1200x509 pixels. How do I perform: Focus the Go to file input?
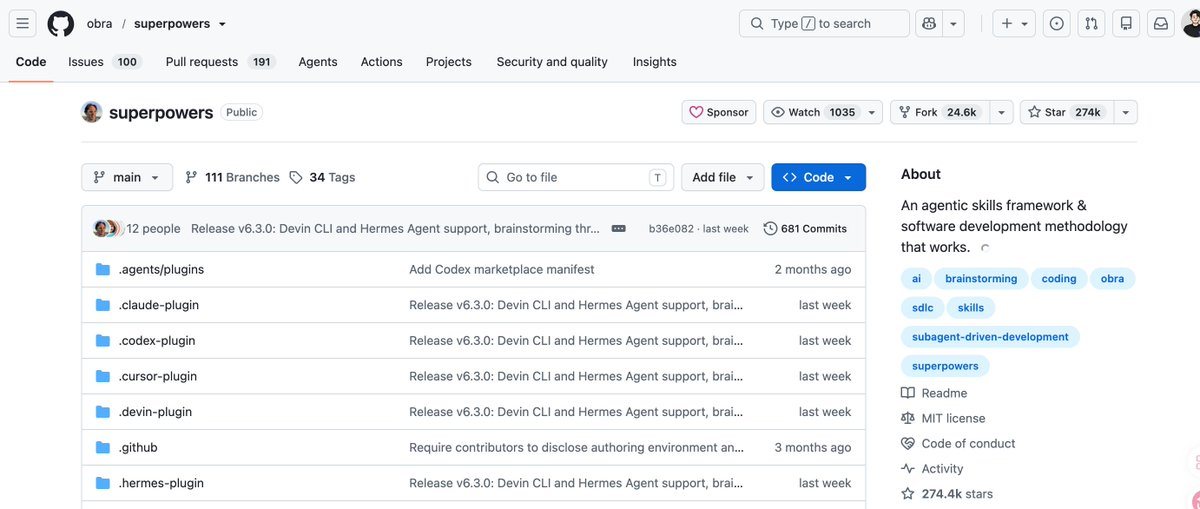tap(576, 177)
